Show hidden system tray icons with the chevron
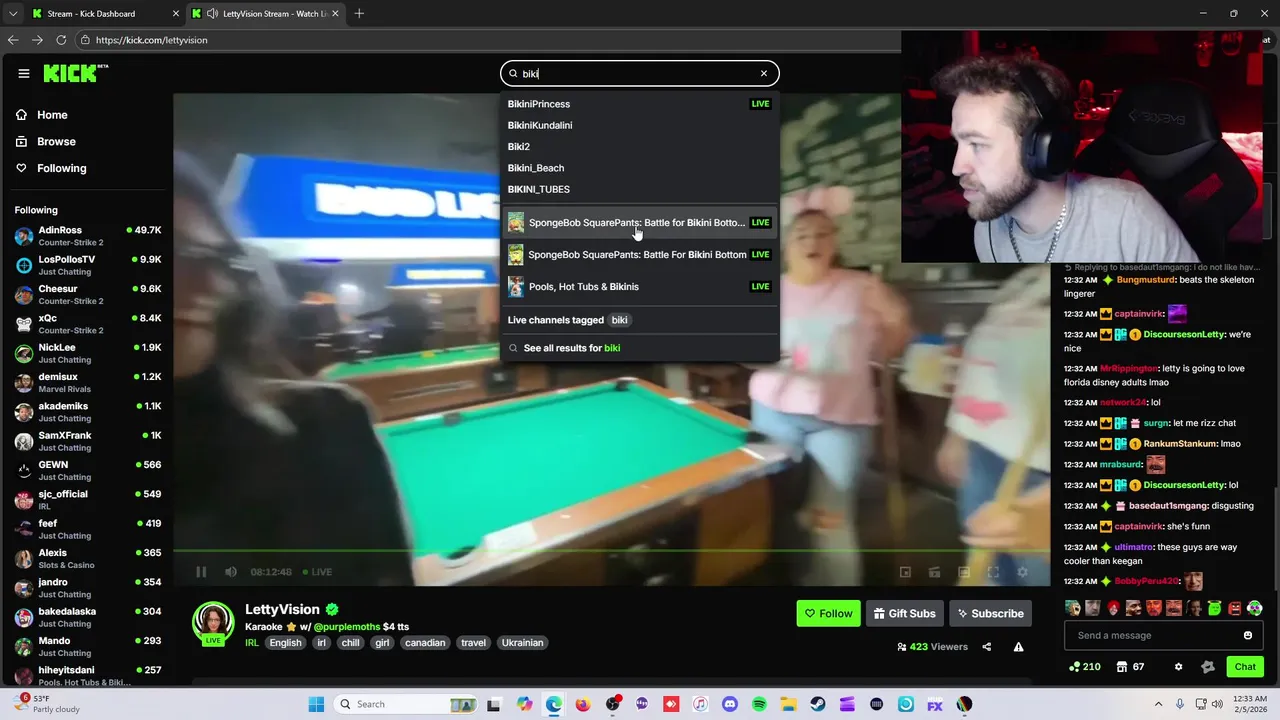 pos(1159,704)
